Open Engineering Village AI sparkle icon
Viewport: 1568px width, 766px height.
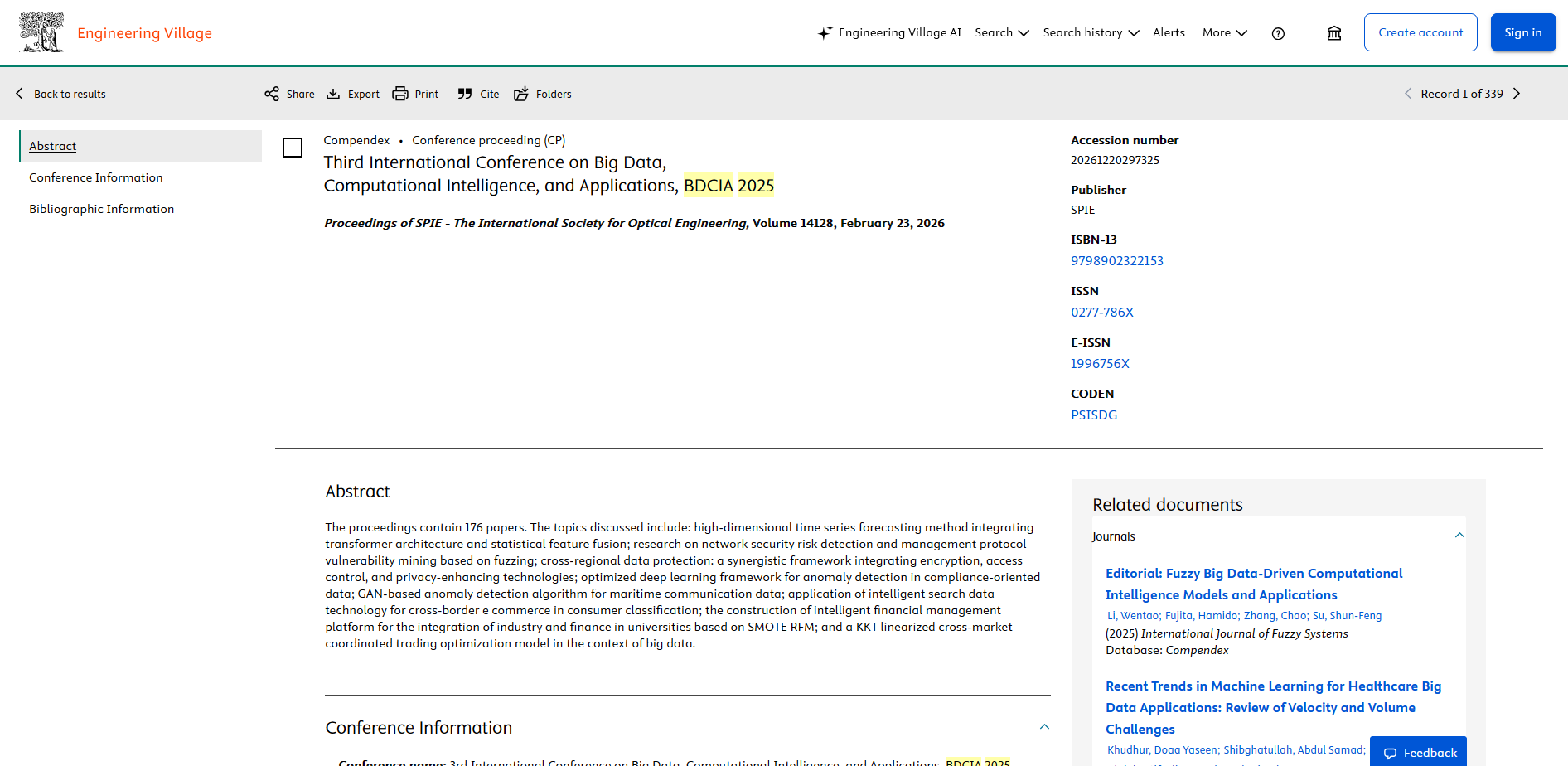click(x=825, y=33)
